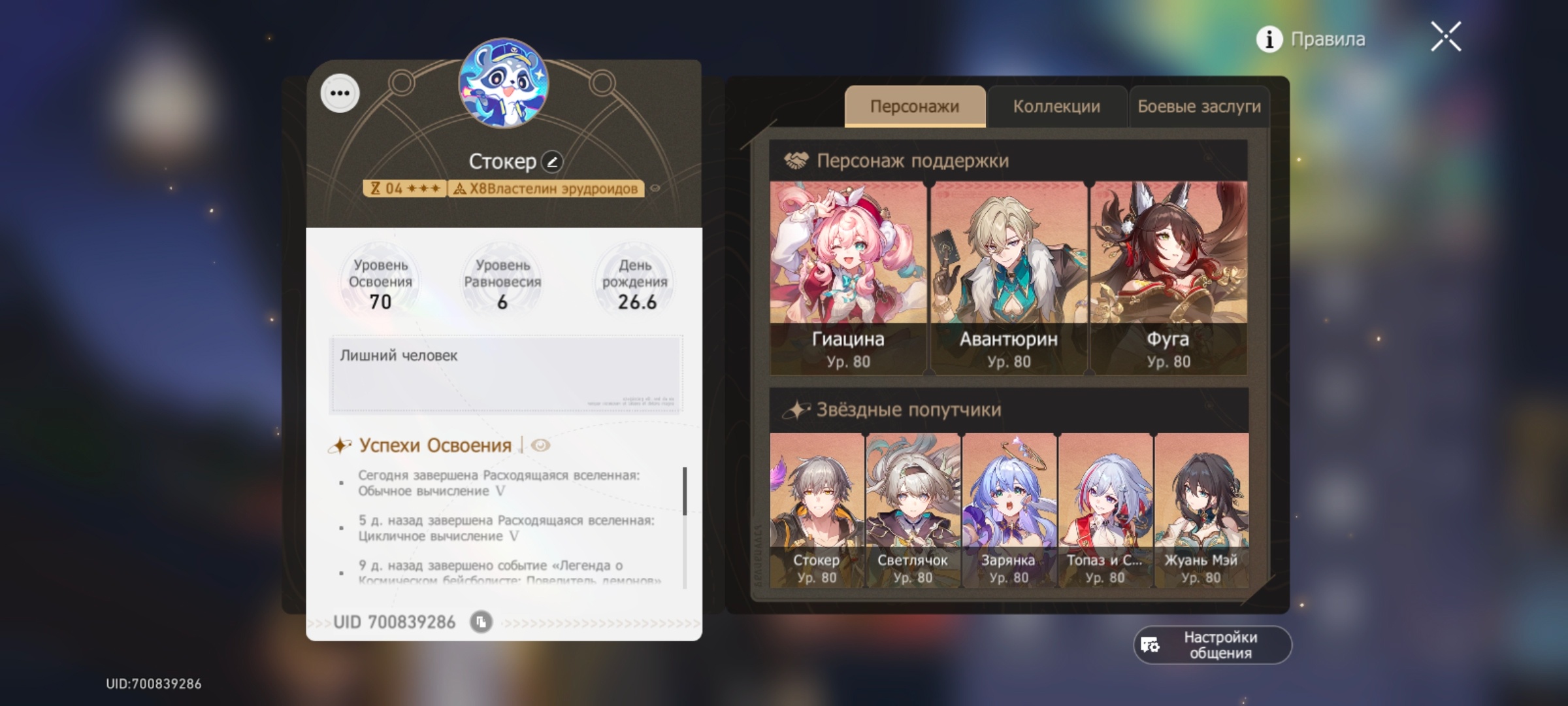Click the Лишний человек signature field
Image resolution: width=1568 pixels, height=706 pixels.
(506, 375)
